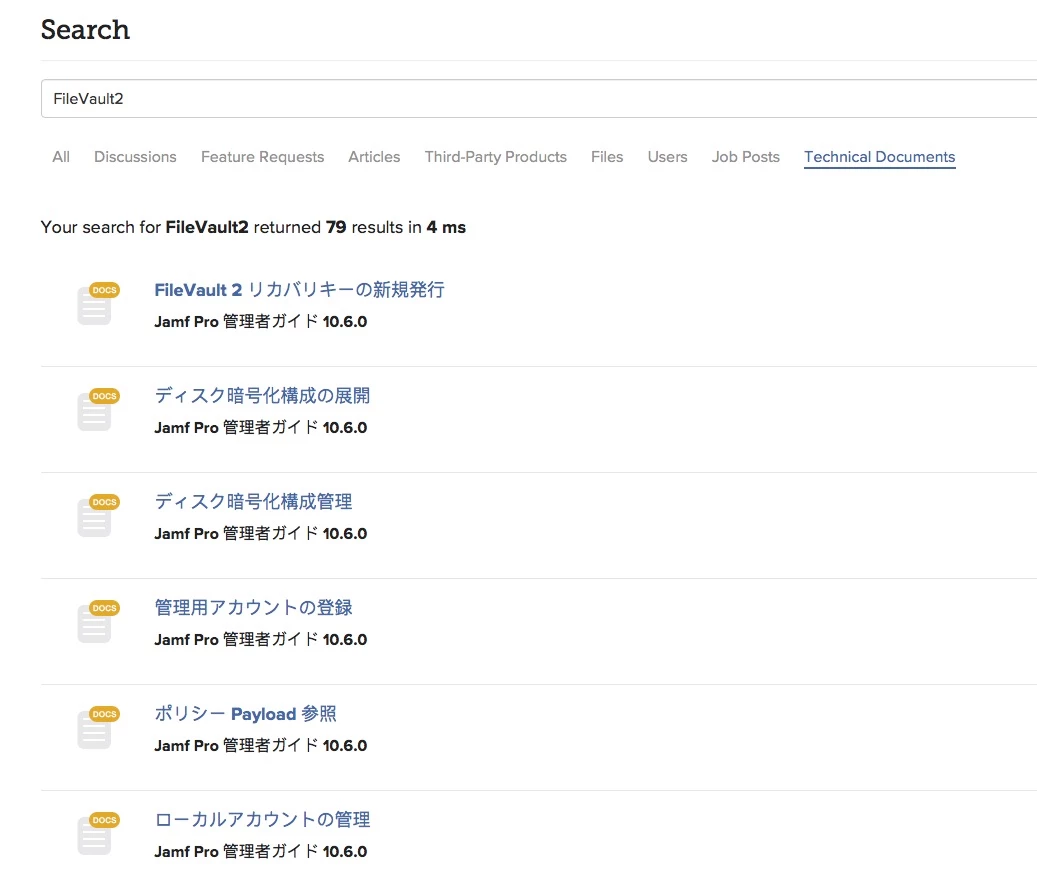Screen dimensions: 1037x893
Task: Open ポリシー Payload 参照 result link
Action: coord(245,714)
